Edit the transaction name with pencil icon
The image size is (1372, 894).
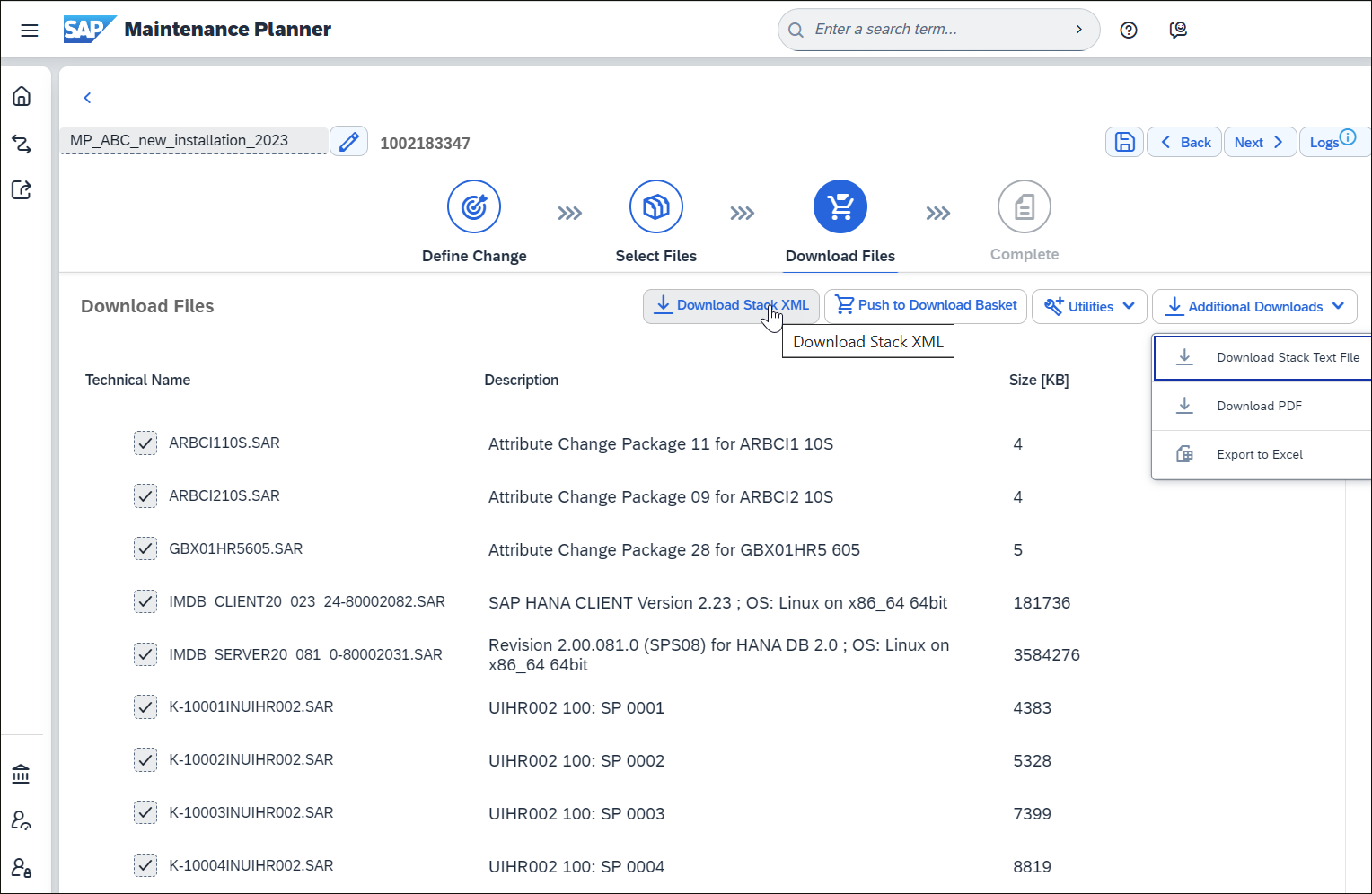[349, 141]
